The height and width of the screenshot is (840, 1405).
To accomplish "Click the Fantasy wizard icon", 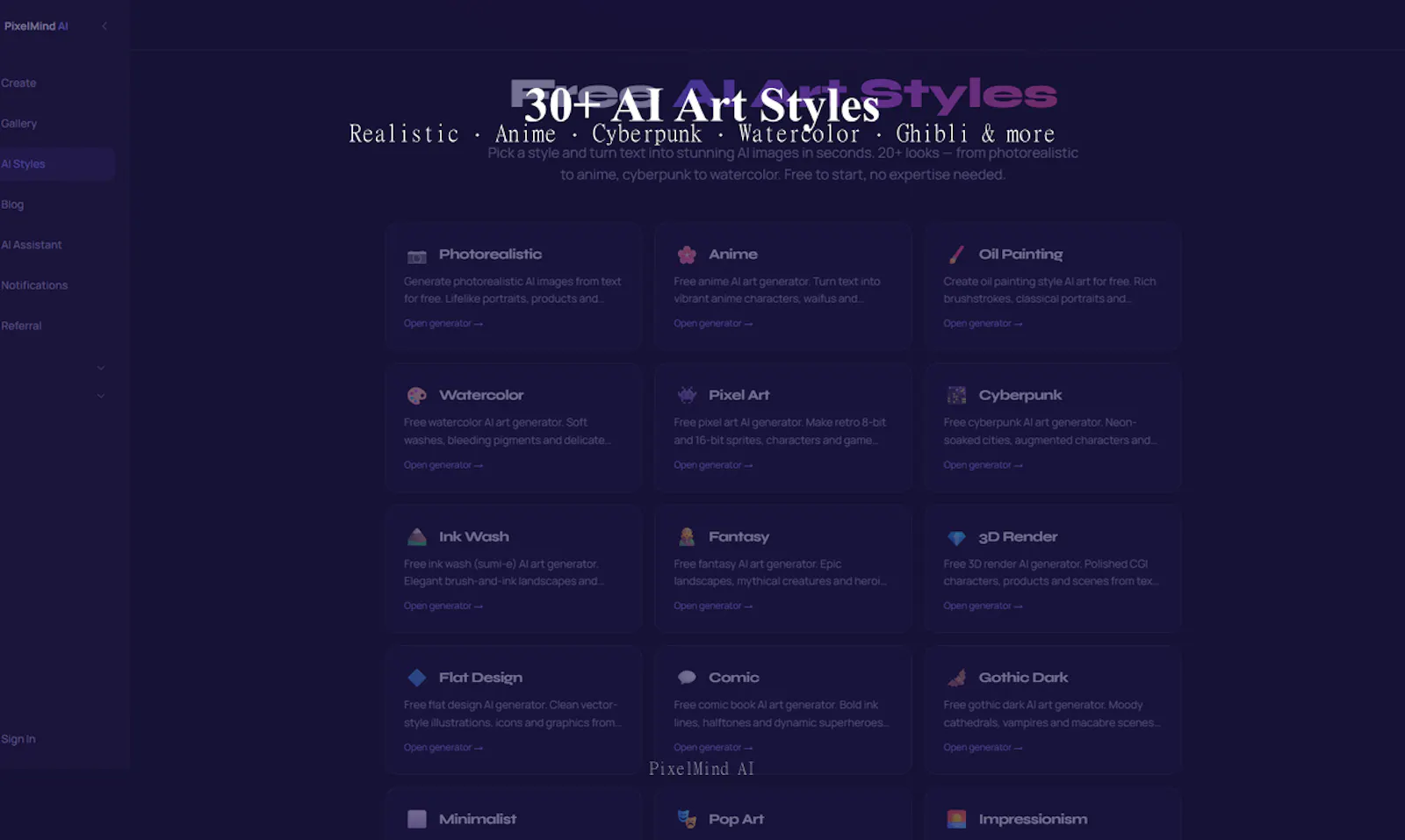I will coord(687,536).
